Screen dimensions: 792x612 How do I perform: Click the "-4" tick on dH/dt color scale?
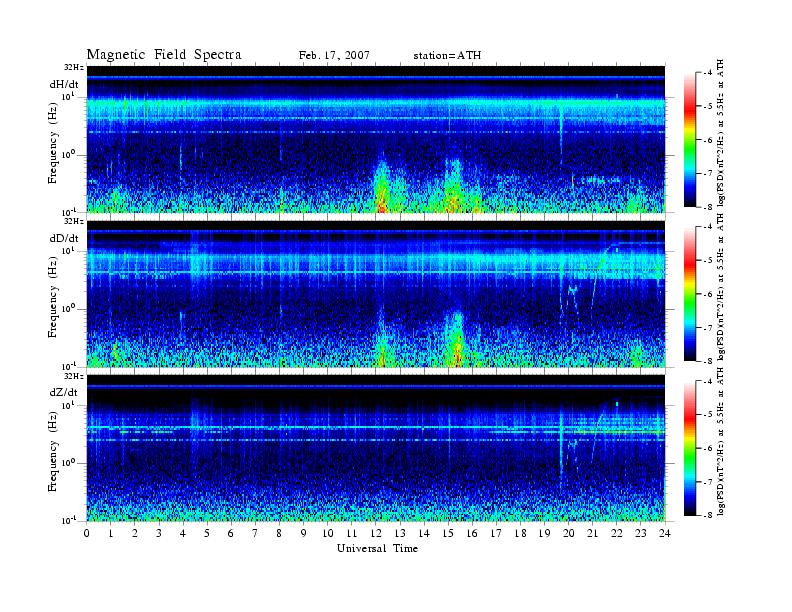point(708,73)
